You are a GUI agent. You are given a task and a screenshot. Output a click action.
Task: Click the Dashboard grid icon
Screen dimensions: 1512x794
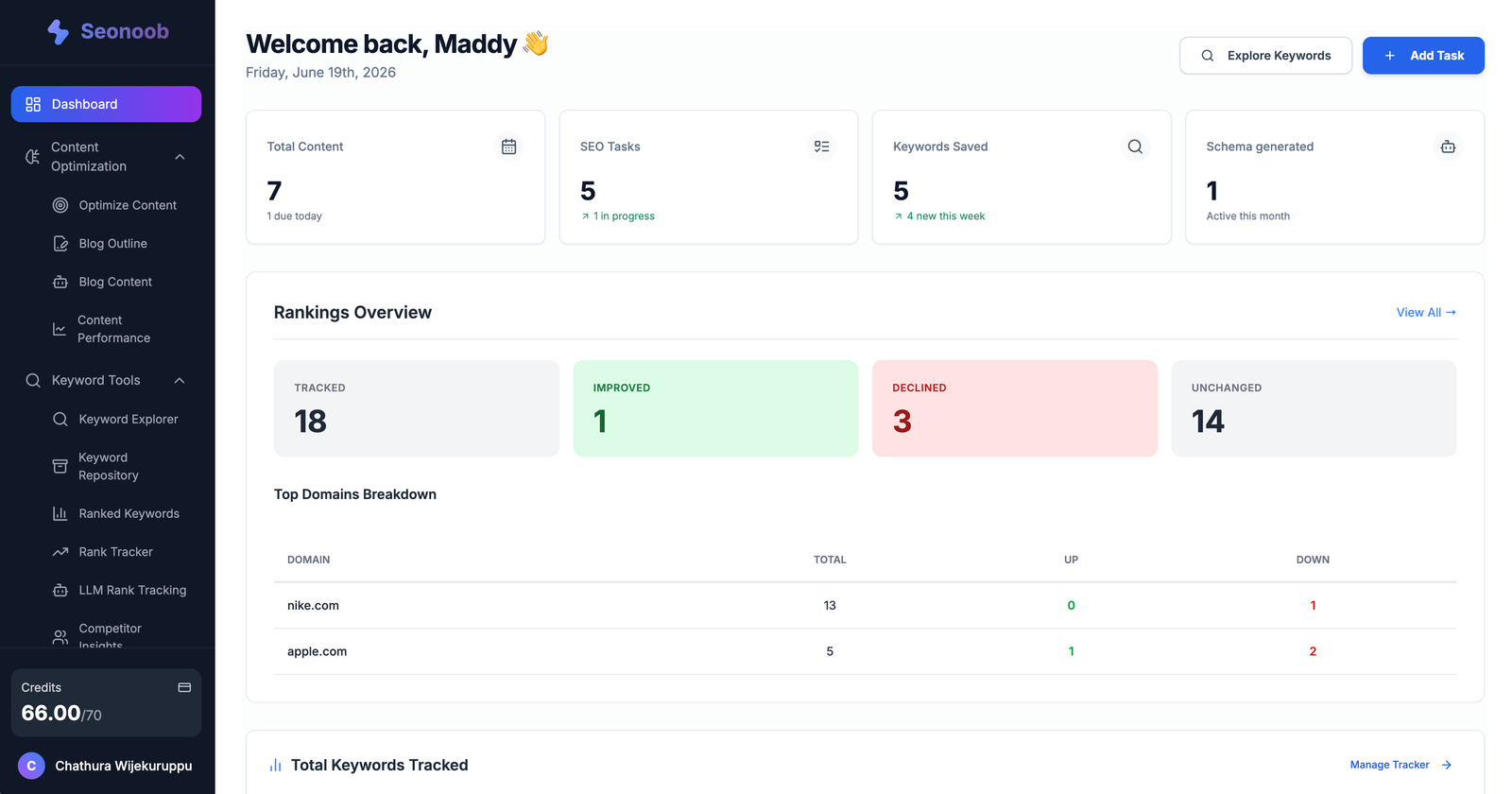pos(33,104)
